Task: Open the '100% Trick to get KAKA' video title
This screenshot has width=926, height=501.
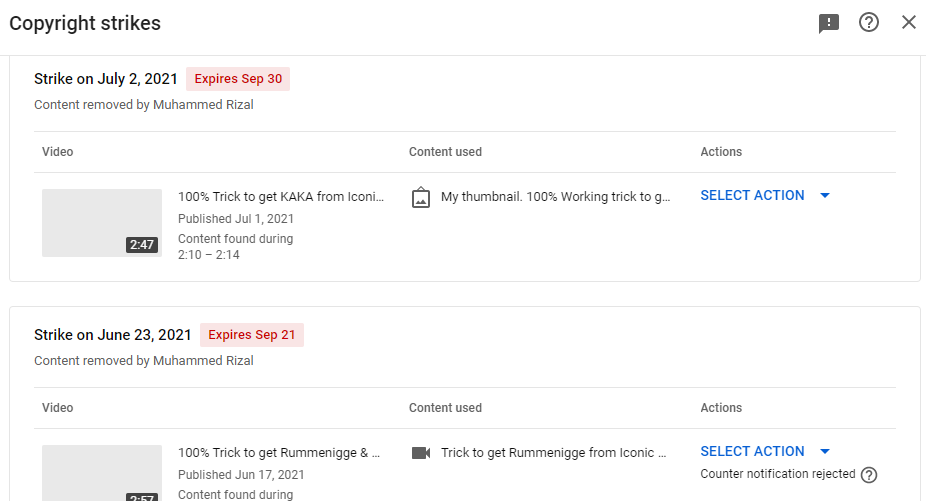Action: [281, 197]
